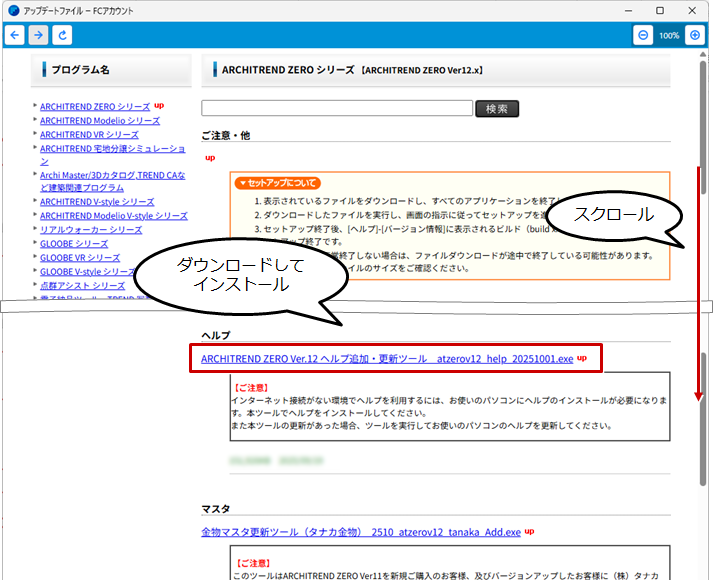Zoom in using the plus magnifier icon
The image size is (713, 580).
695,35
